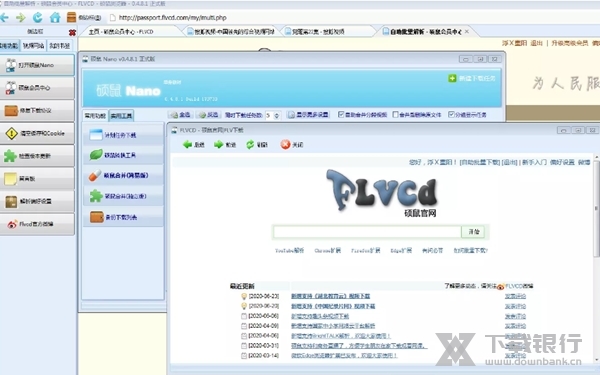Open the puzzle-icon merge tool in Nano panel
This screenshot has width=600, height=375.
(x=123, y=196)
